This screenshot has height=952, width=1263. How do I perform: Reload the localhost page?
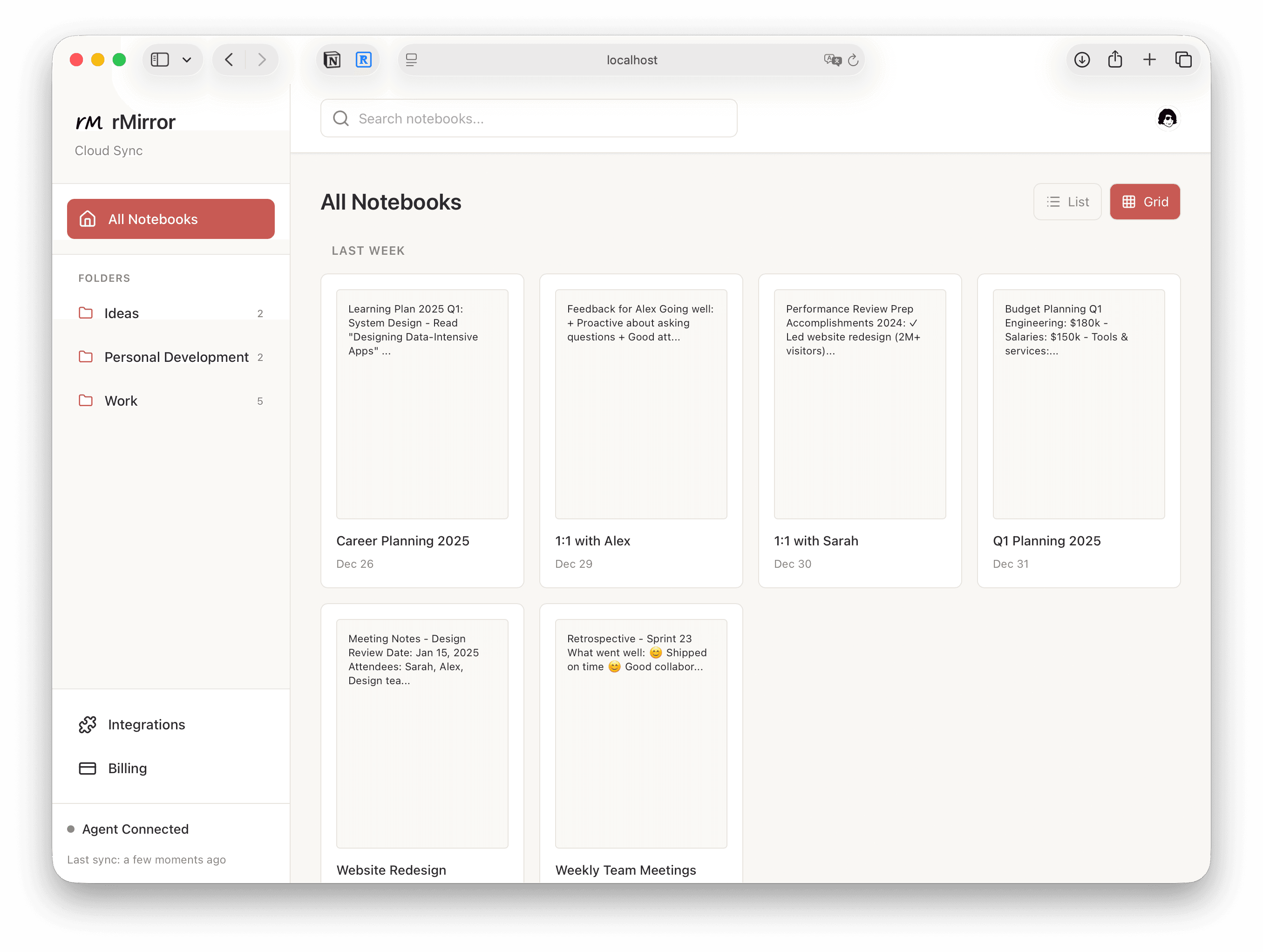(x=854, y=60)
